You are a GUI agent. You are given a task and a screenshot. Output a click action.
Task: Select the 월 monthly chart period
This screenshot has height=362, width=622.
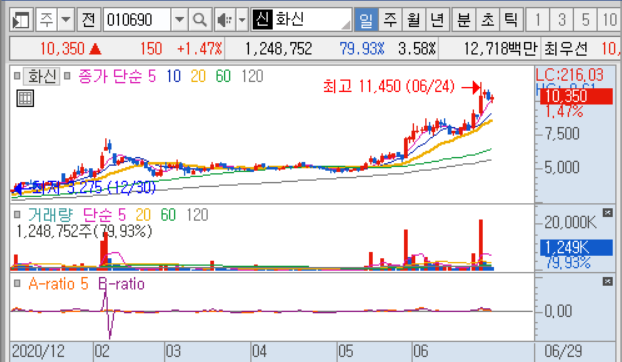[x=413, y=19]
